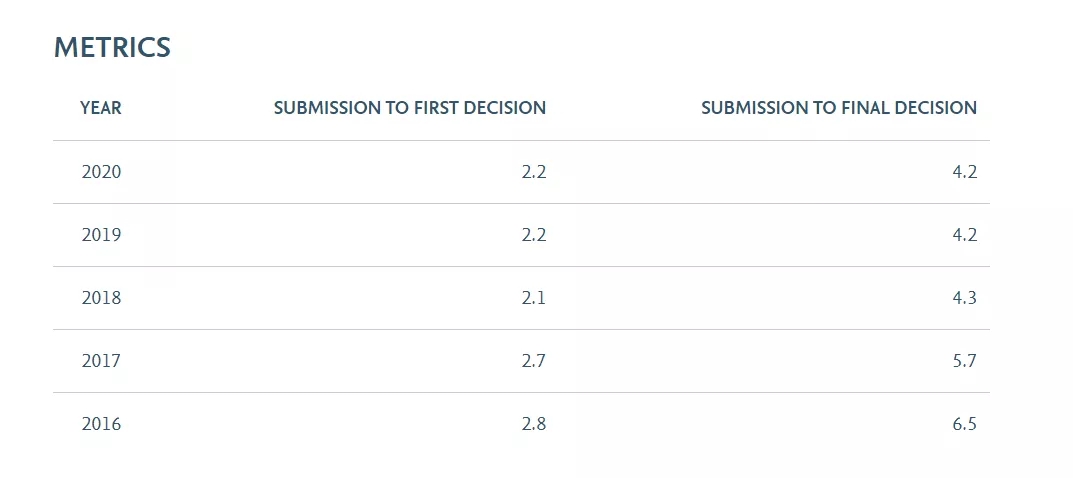Click 2020 first decision value 2.2
Image resolution: width=1073 pixels, height=478 pixels.
pos(534,172)
